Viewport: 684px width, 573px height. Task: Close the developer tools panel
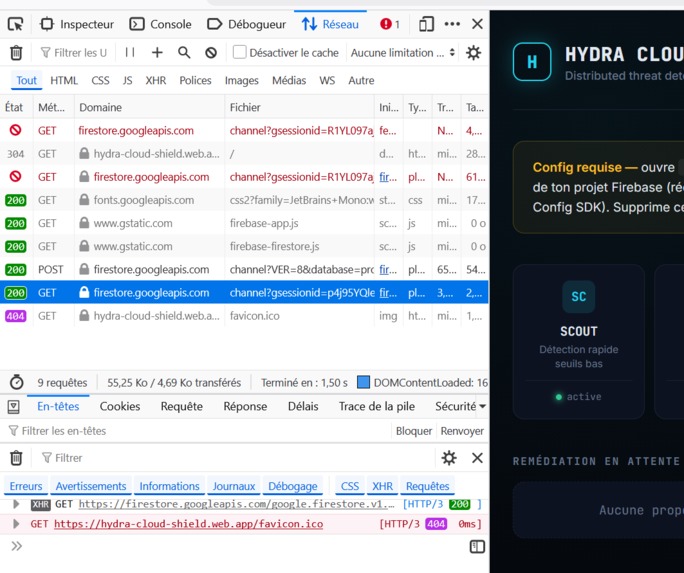(x=477, y=24)
